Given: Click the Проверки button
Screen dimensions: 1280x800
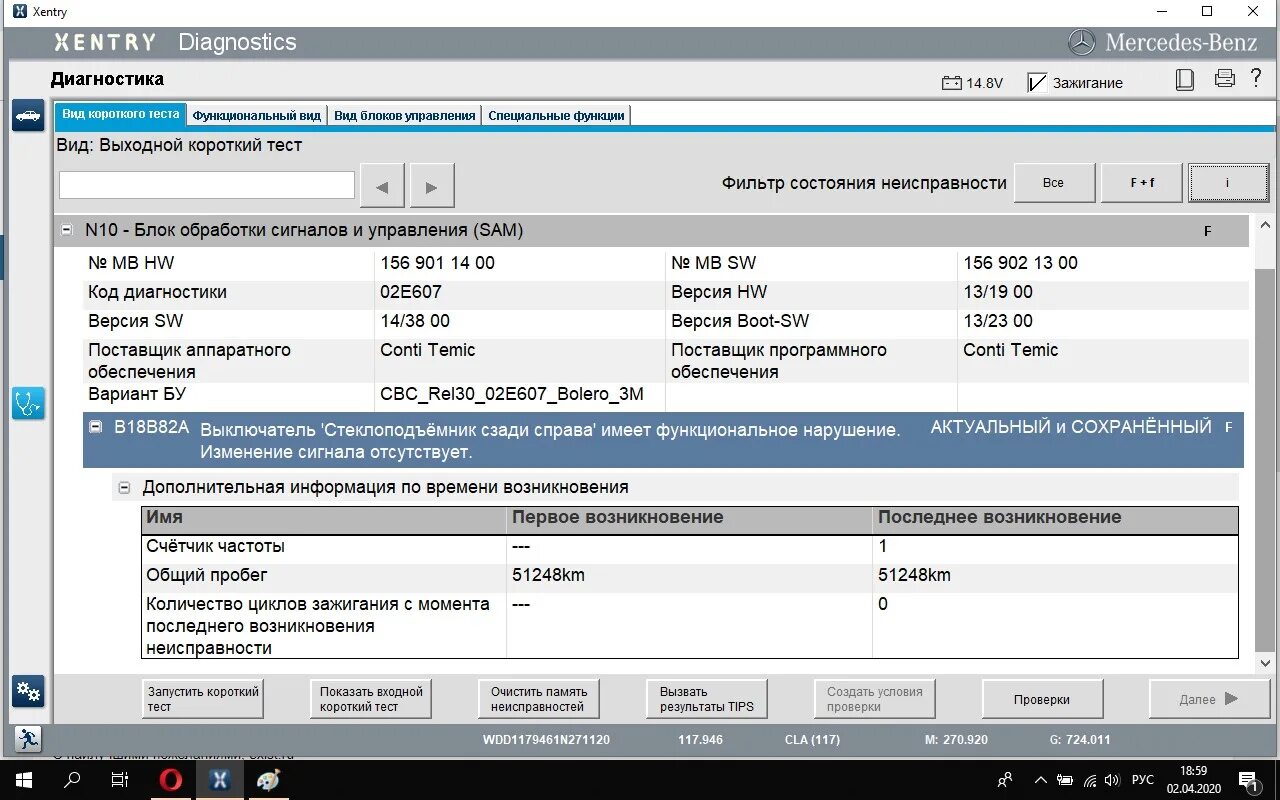Looking at the screenshot, I should coord(1042,699).
